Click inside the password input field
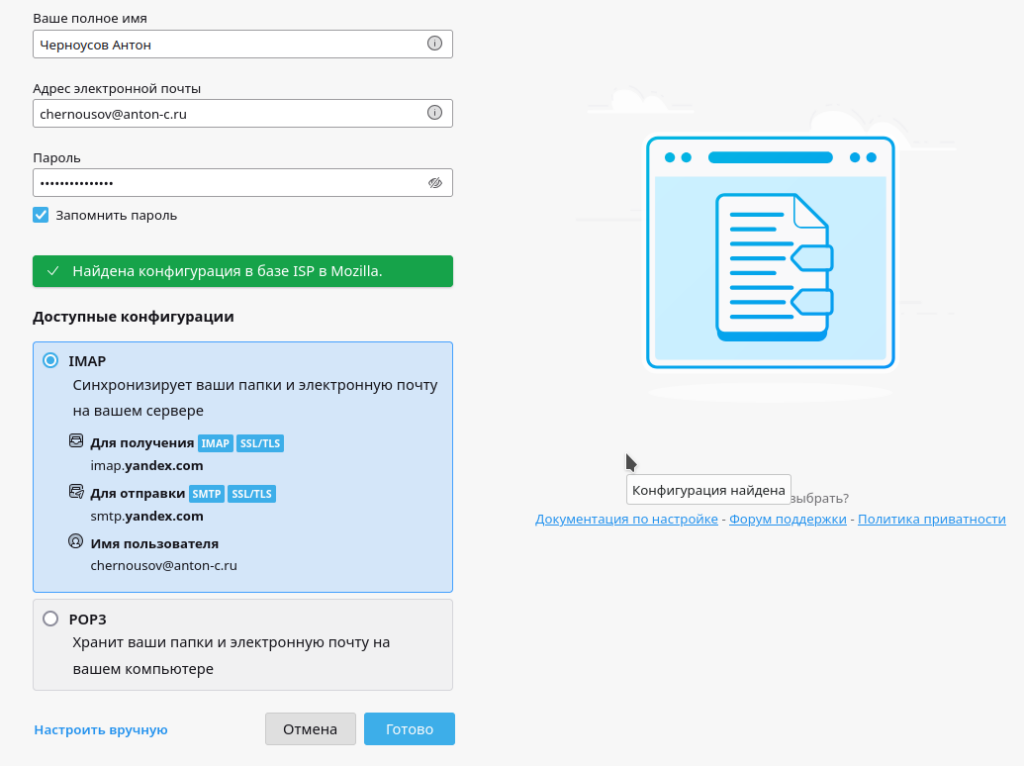This screenshot has height=766, width=1024. tap(225, 183)
